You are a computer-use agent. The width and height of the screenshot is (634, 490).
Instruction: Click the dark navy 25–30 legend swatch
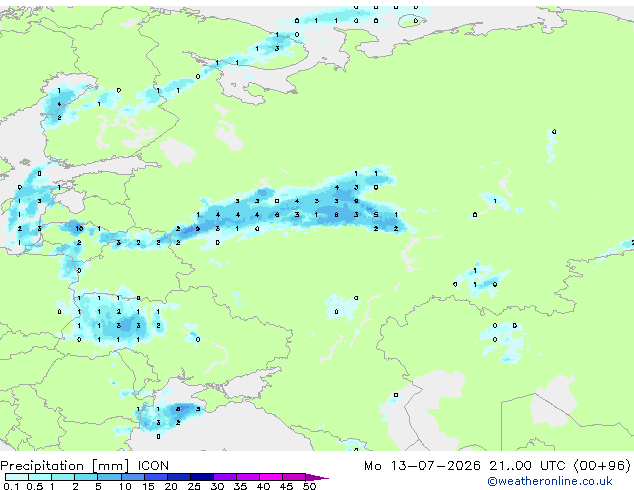click(x=202, y=477)
